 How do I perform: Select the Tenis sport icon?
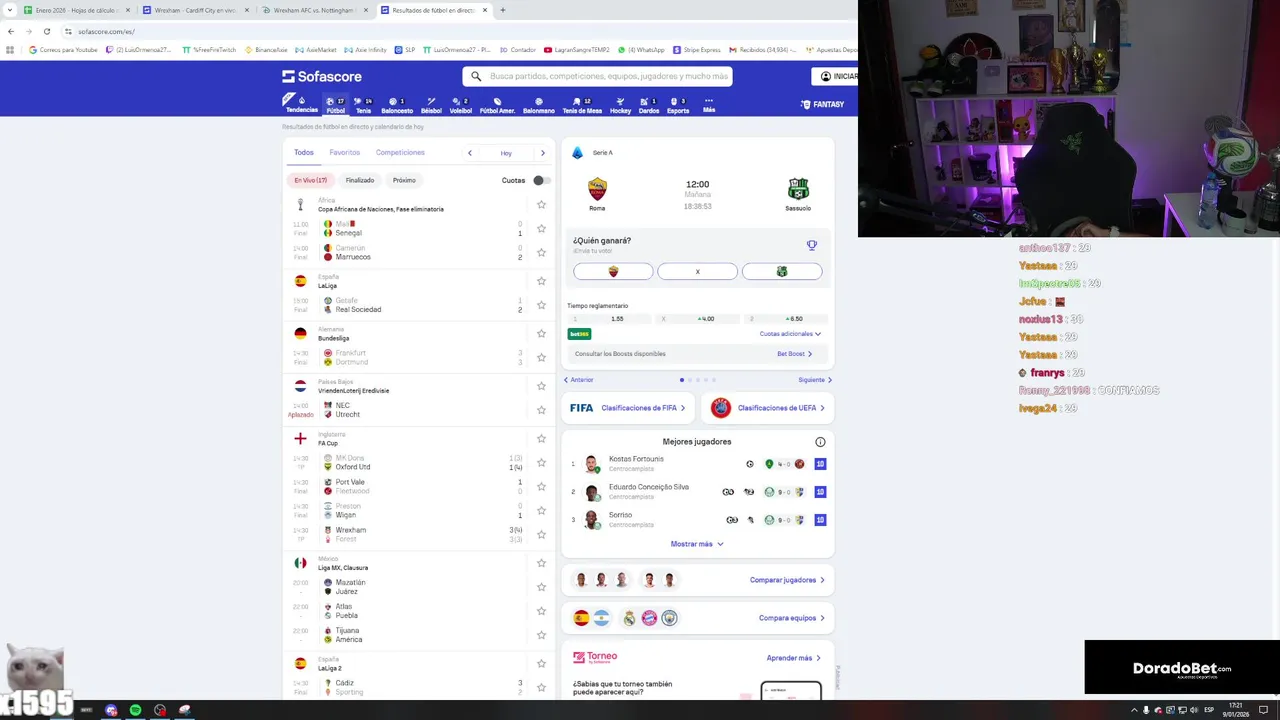click(363, 104)
